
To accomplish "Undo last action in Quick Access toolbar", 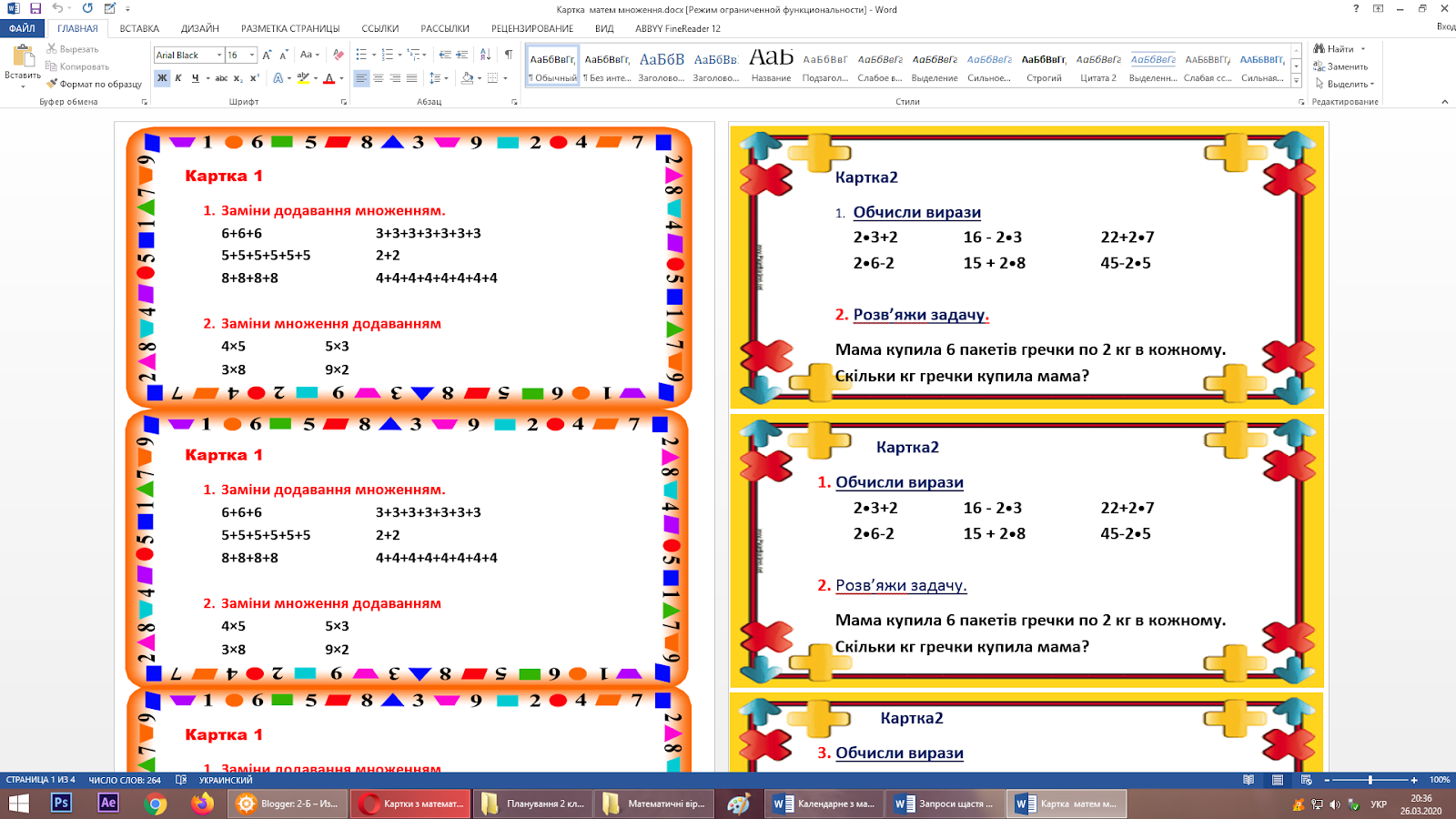I will tap(57, 8).
